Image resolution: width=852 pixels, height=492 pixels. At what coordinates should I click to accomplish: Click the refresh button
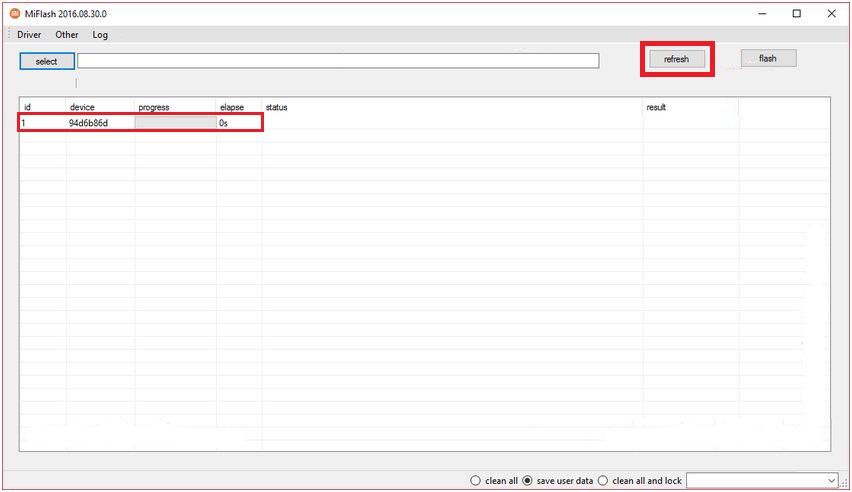coord(676,59)
